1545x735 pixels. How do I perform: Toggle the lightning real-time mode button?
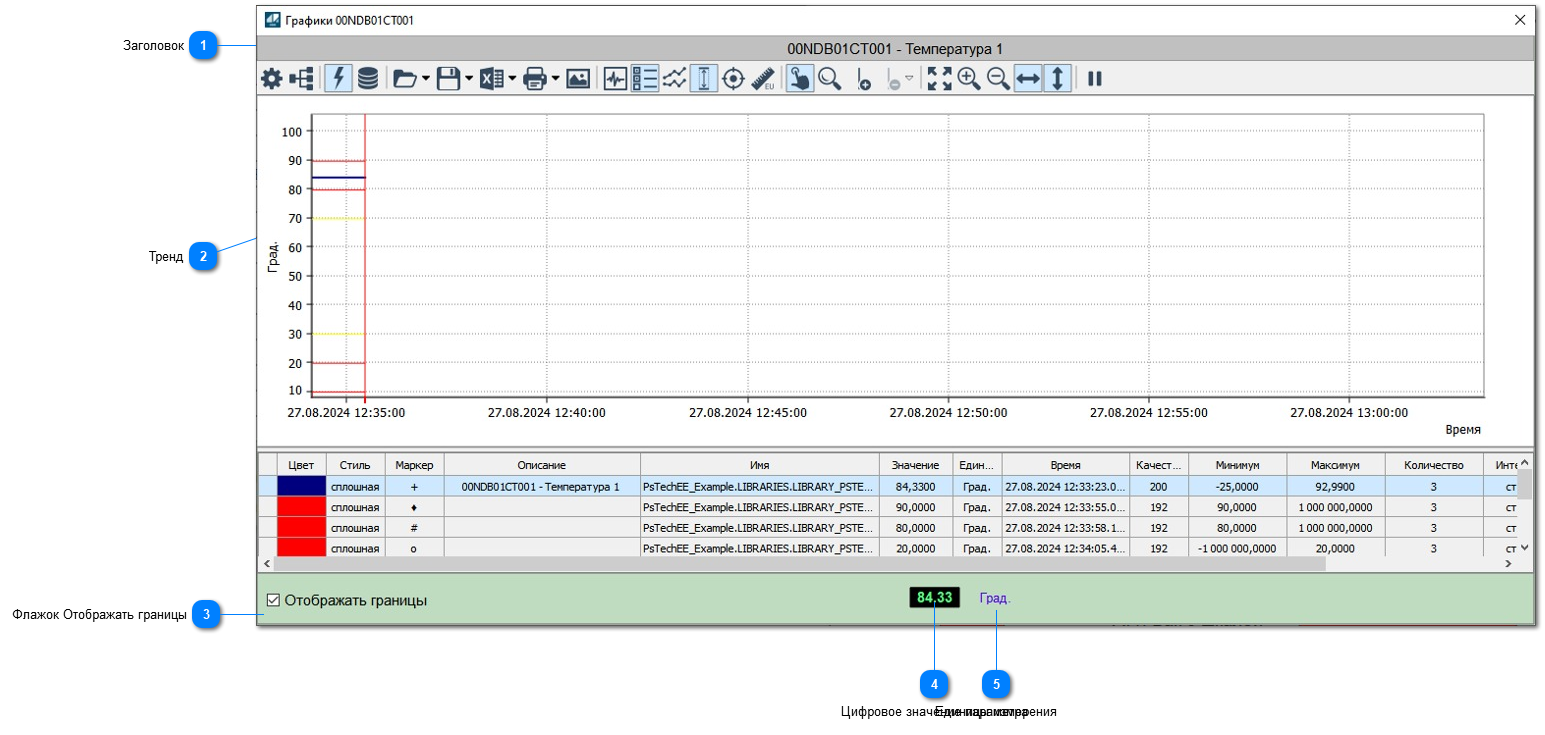(339, 79)
